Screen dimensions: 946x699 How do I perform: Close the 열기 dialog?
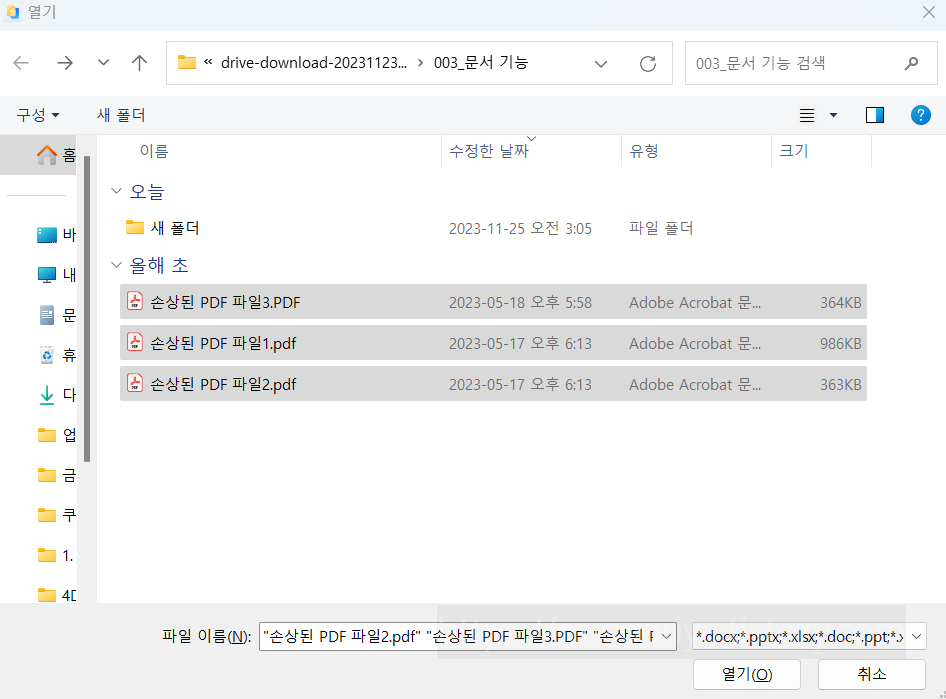(x=929, y=12)
